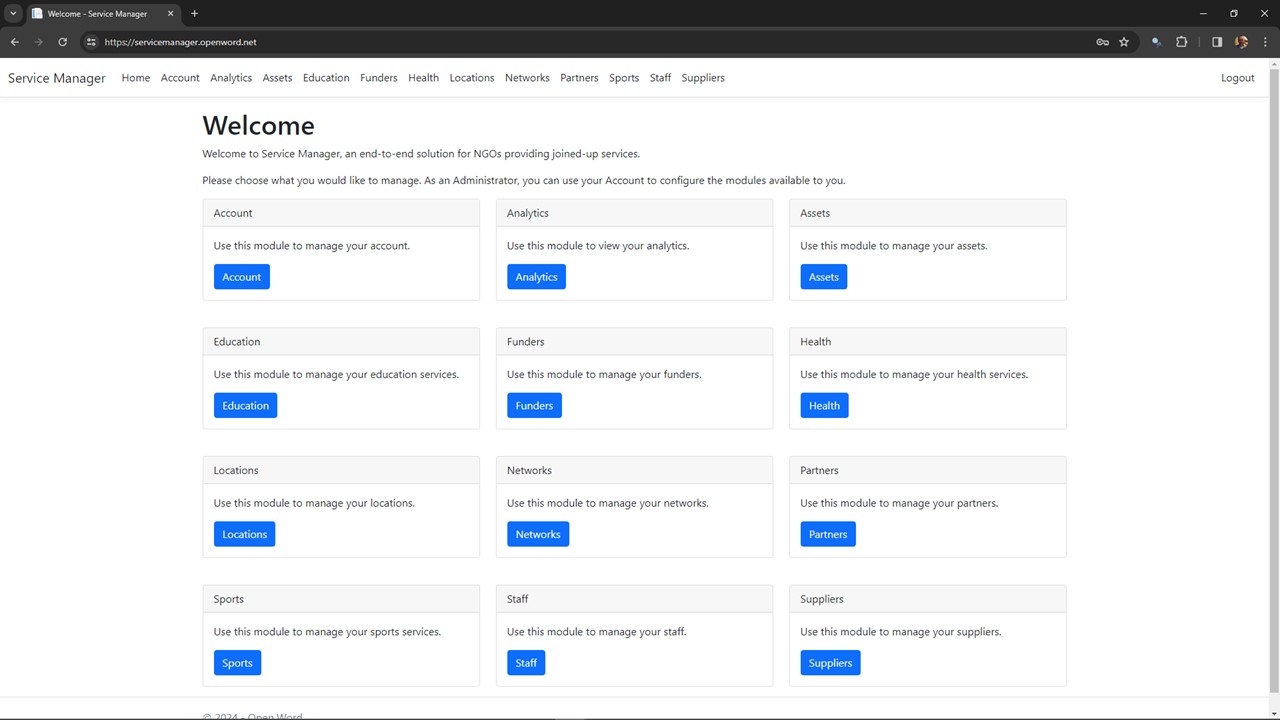Screen dimensions: 1280x720
Task: Click the blue Locations button
Action: [x=245, y=535]
